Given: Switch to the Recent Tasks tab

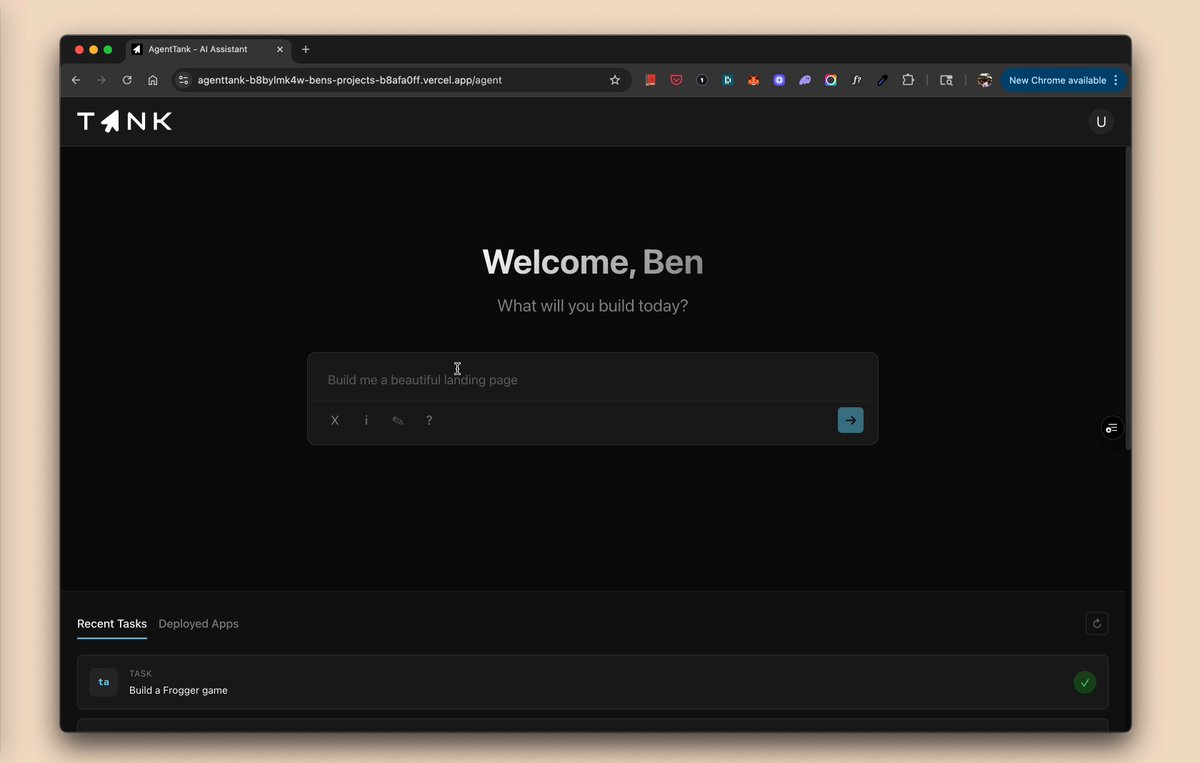Looking at the screenshot, I should coord(112,624).
